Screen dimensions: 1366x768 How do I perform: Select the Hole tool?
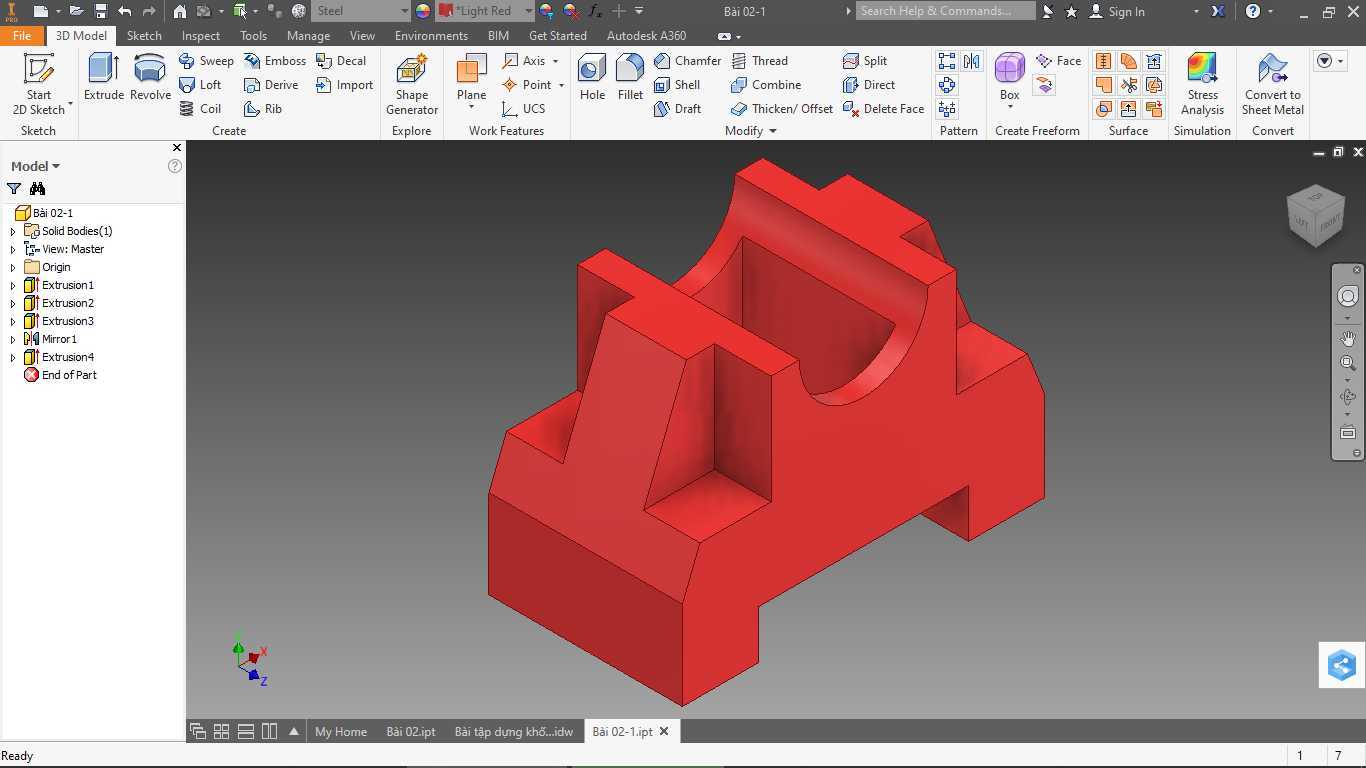point(592,77)
